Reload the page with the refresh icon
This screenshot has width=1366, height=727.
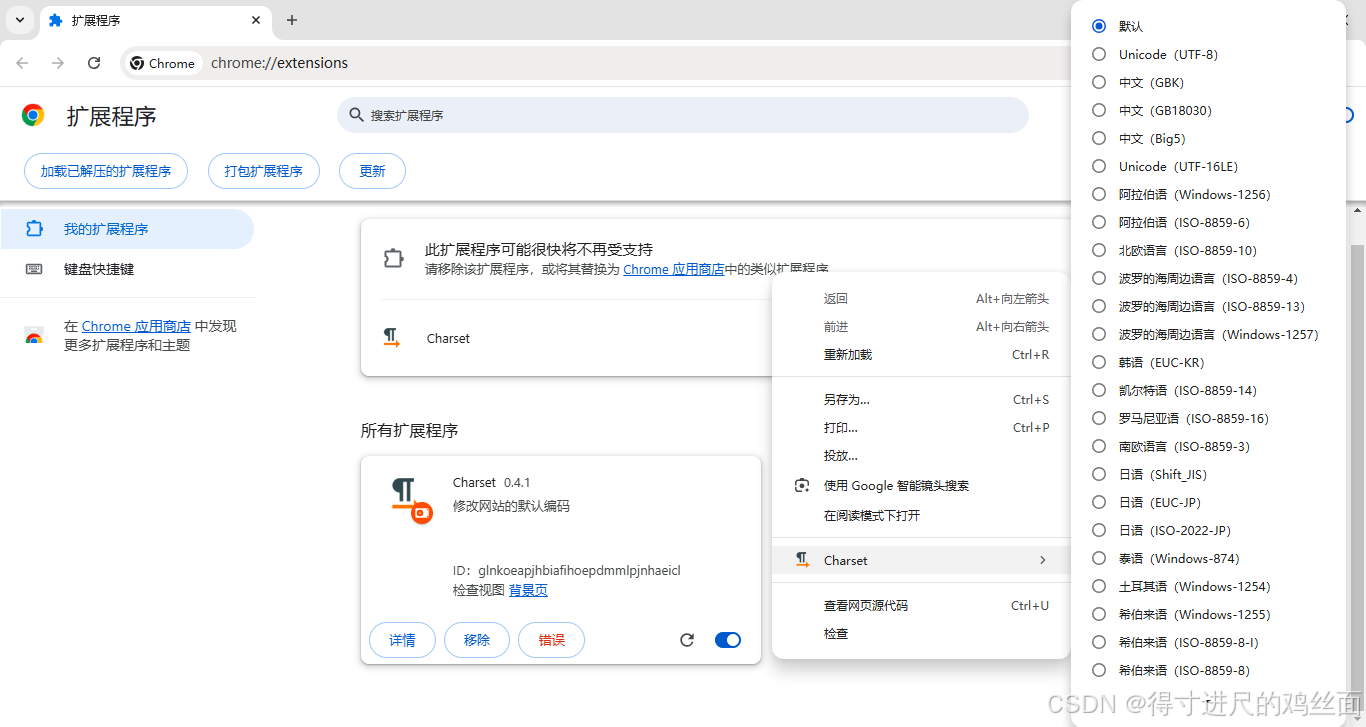coord(94,63)
